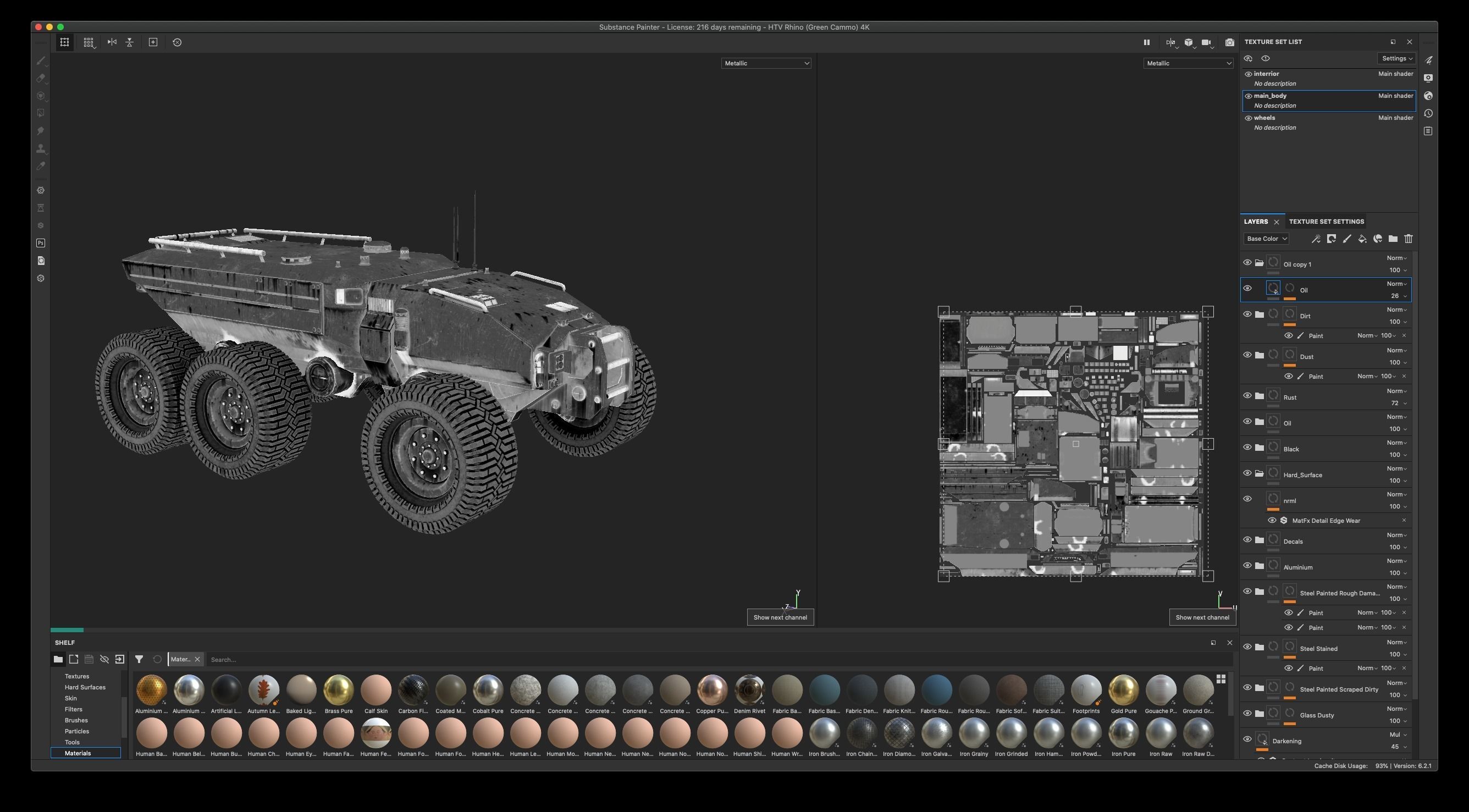Screen dimensions: 1469x812
Task: Click shelf filter funnel icon
Action: (x=139, y=659)
